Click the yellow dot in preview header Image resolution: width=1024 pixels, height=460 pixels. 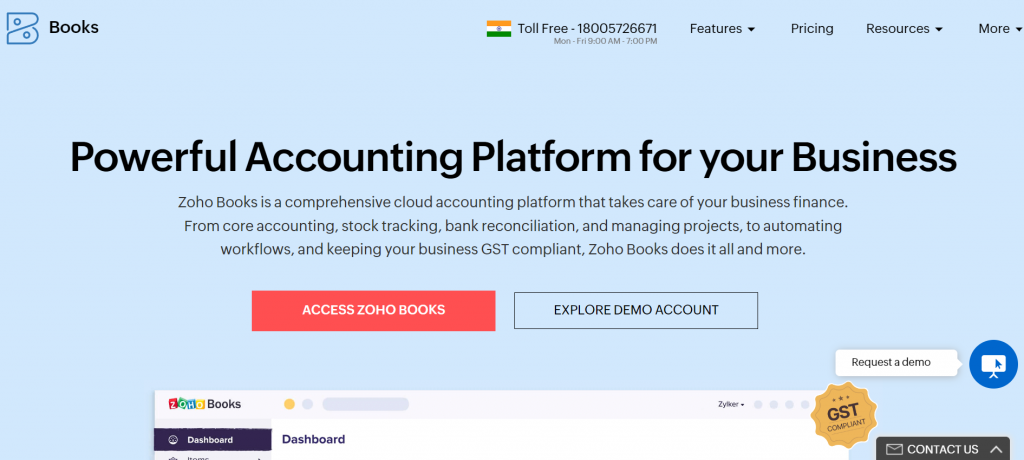pyautogui.click(x=289, y=404)
